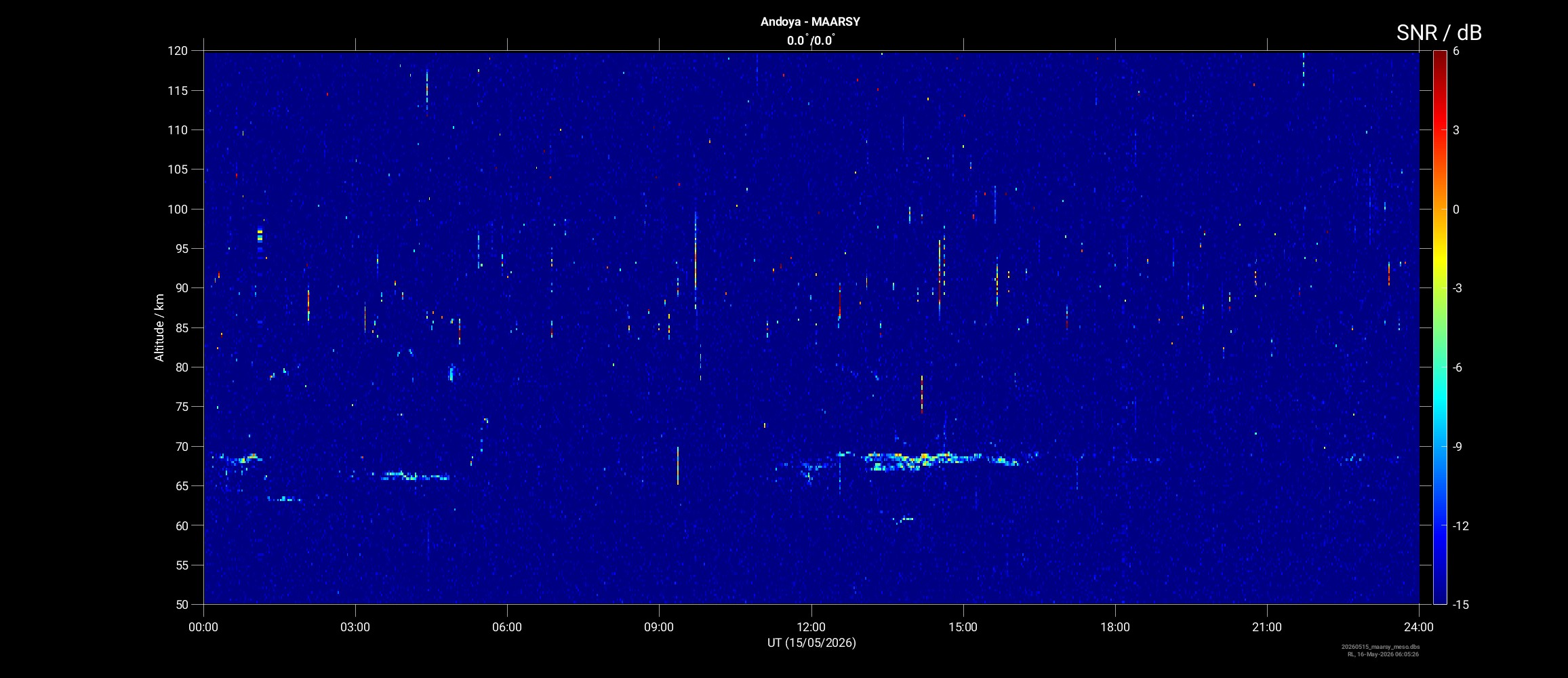Click the 70 km altitude tick label
The height and width of the screenshot is (678, 1568).
pos(180,446)
